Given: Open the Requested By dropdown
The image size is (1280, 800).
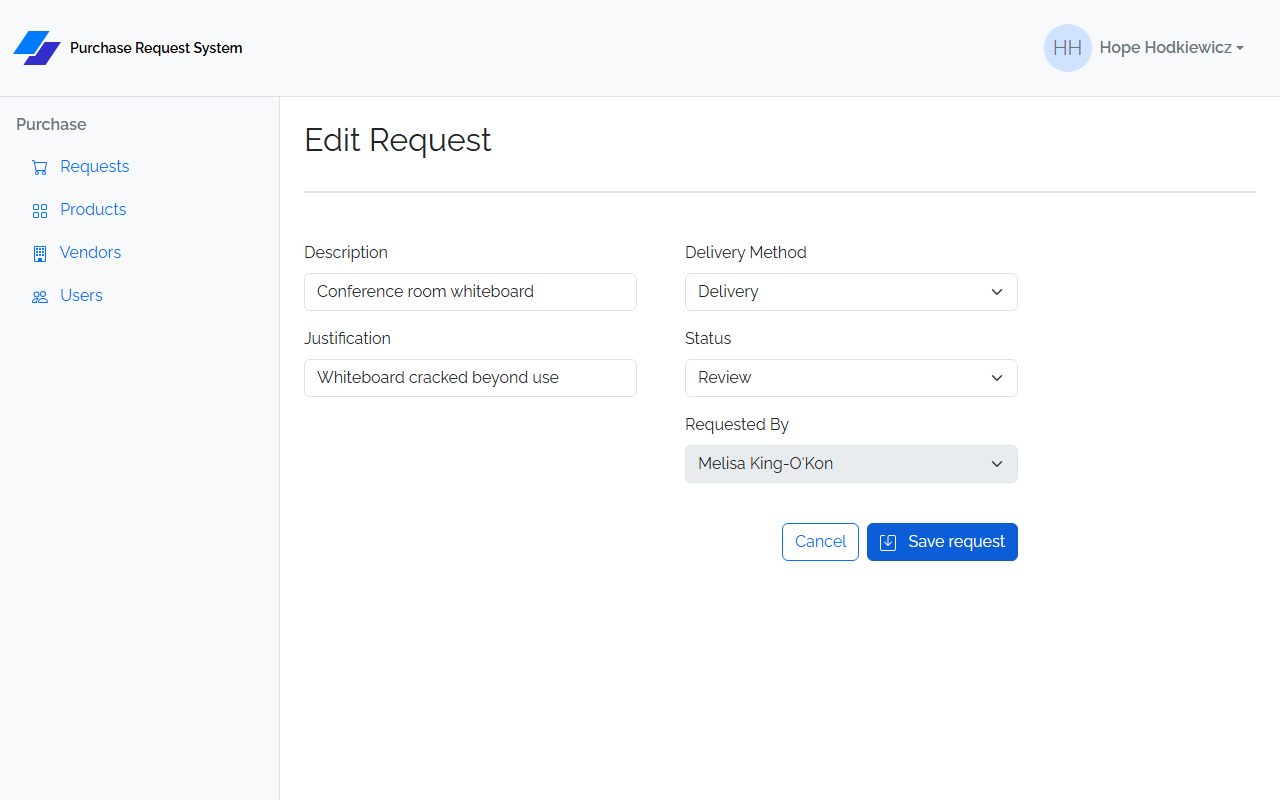Looking at the screenshot, I should click(851, 464).
